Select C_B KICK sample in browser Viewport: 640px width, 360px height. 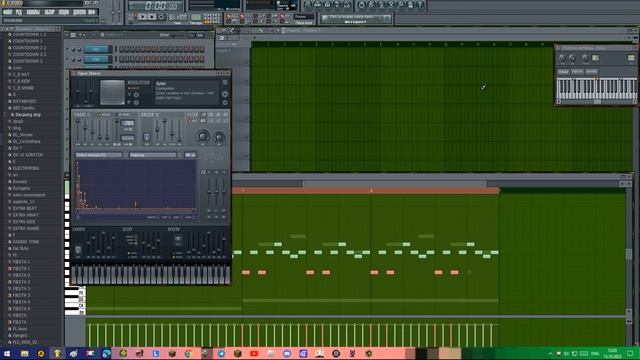(x=21, y=81)
